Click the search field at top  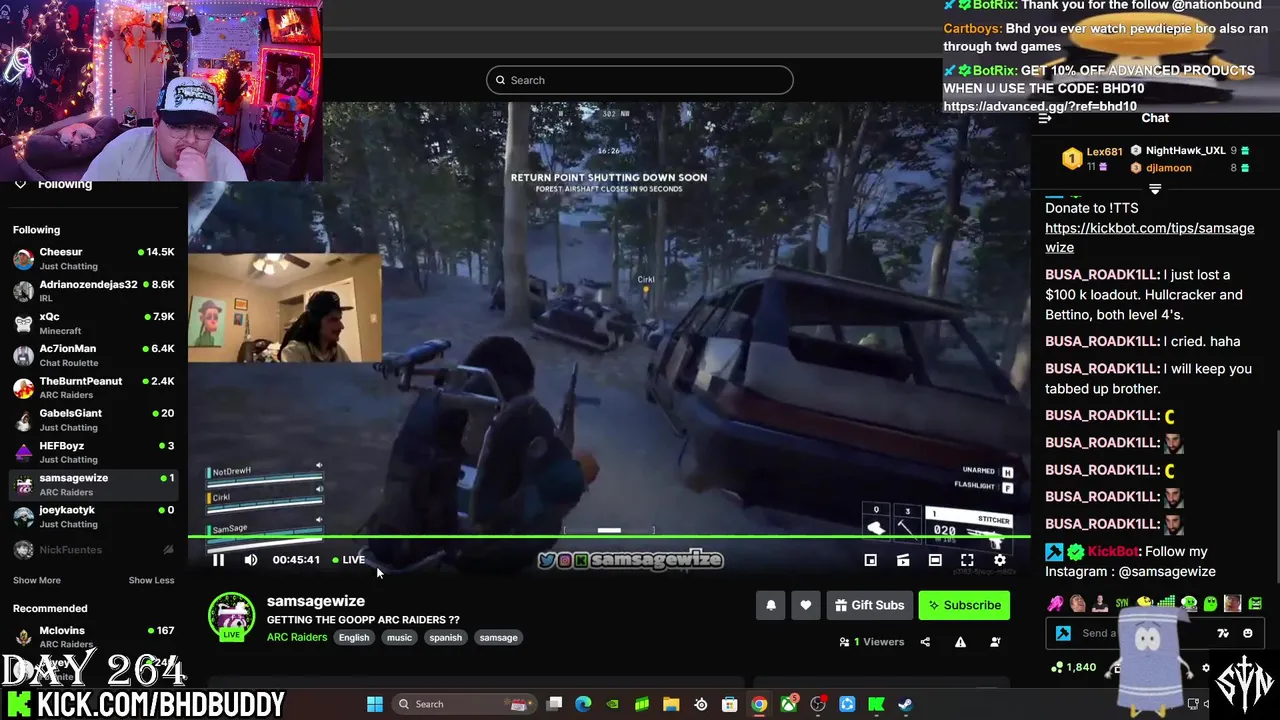click(x=640, y=80)
